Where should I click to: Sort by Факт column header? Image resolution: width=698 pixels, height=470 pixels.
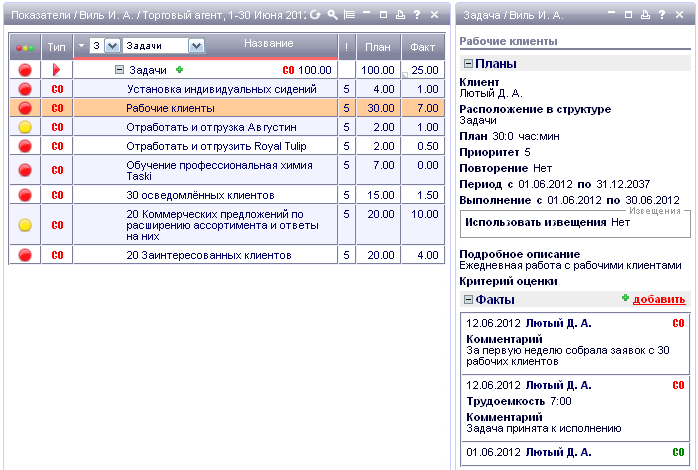pos(422,47)
